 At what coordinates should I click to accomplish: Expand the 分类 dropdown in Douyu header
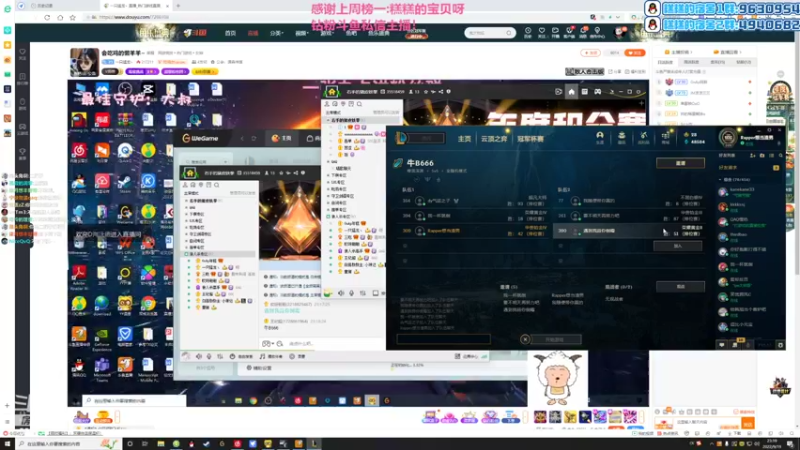click(276, 33)
